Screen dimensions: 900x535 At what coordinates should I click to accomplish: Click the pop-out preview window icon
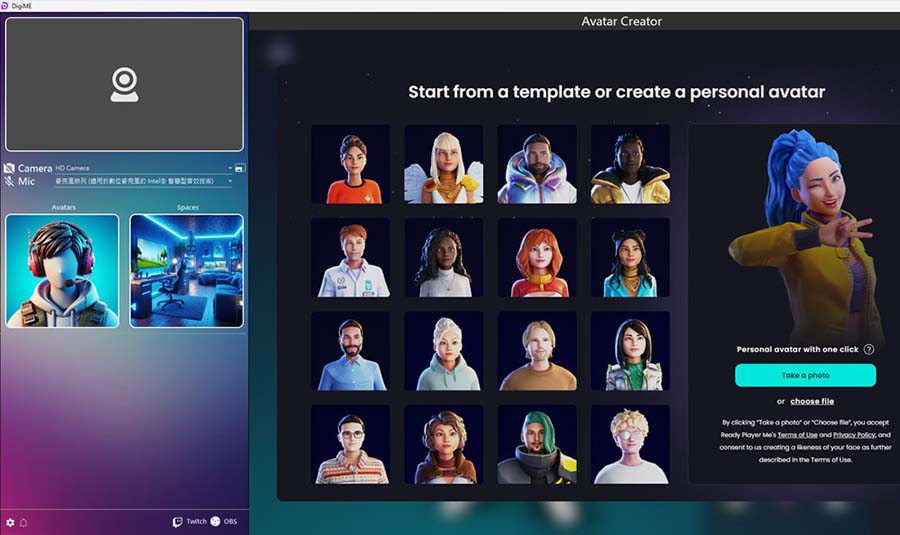pyautogui.click(x=240, y=168)
